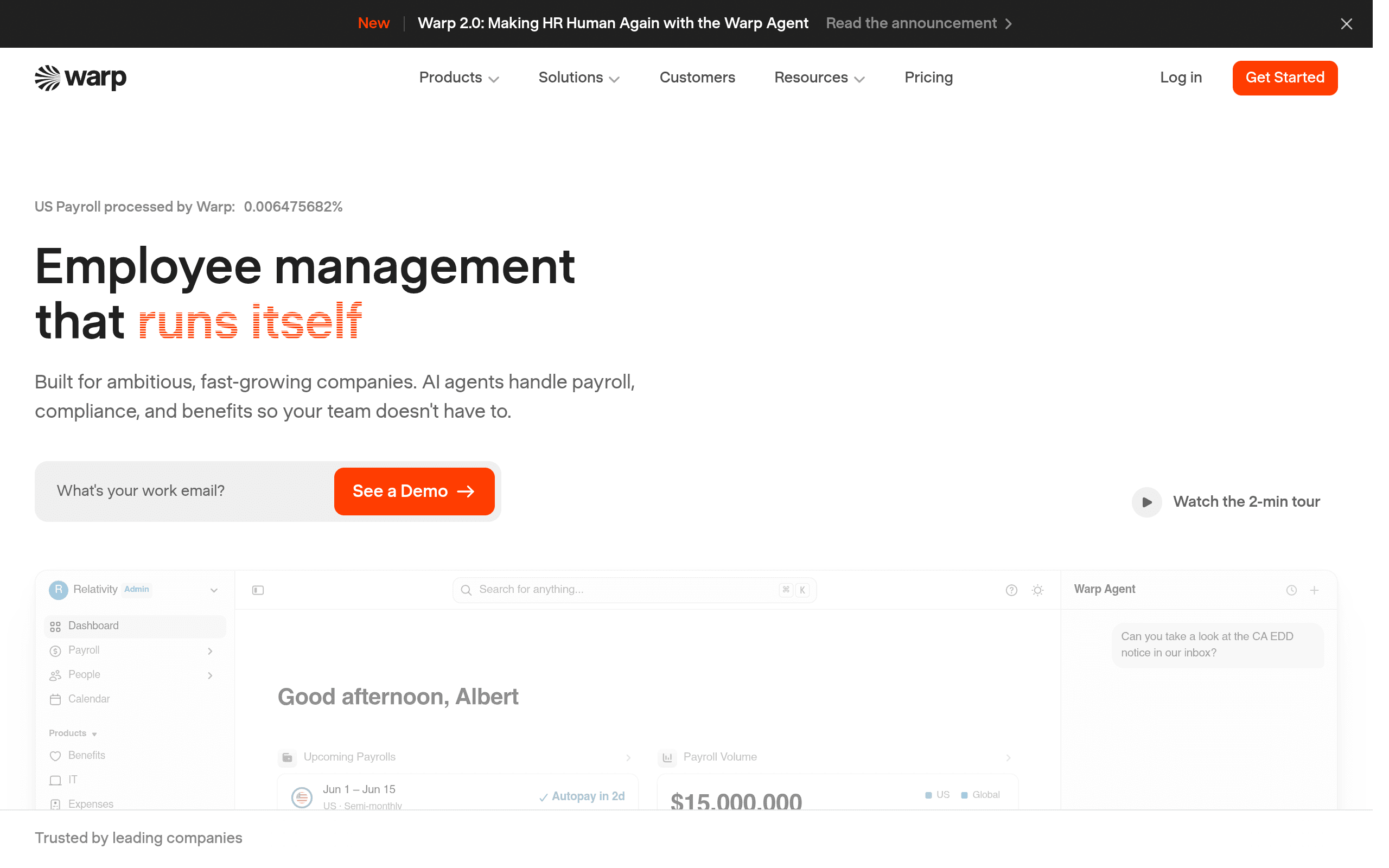This screenshot has height=868, width=1389.
Task: Click the Search for anything field
Action: (x=634, y=590)
